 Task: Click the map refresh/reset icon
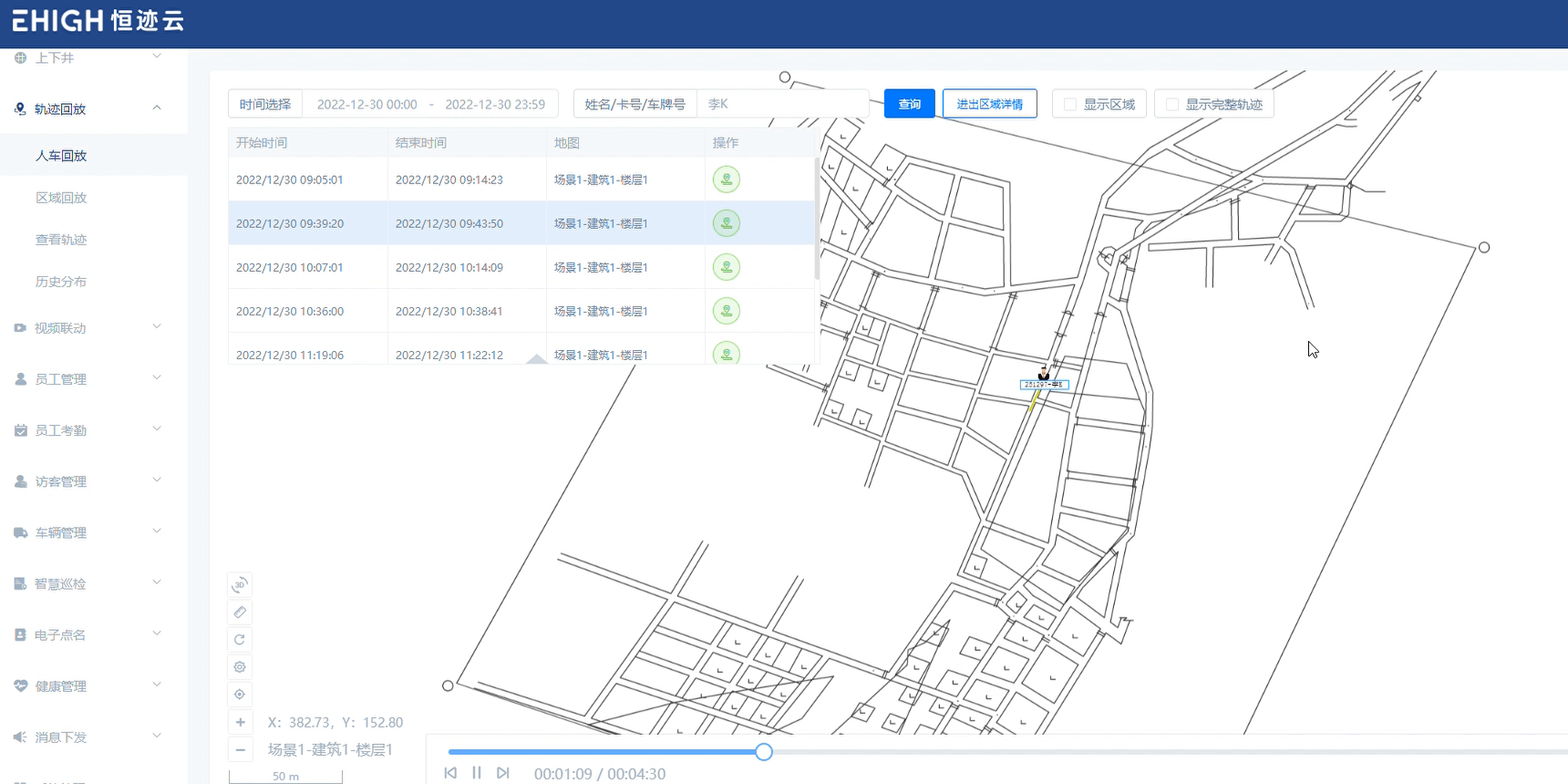240,639
